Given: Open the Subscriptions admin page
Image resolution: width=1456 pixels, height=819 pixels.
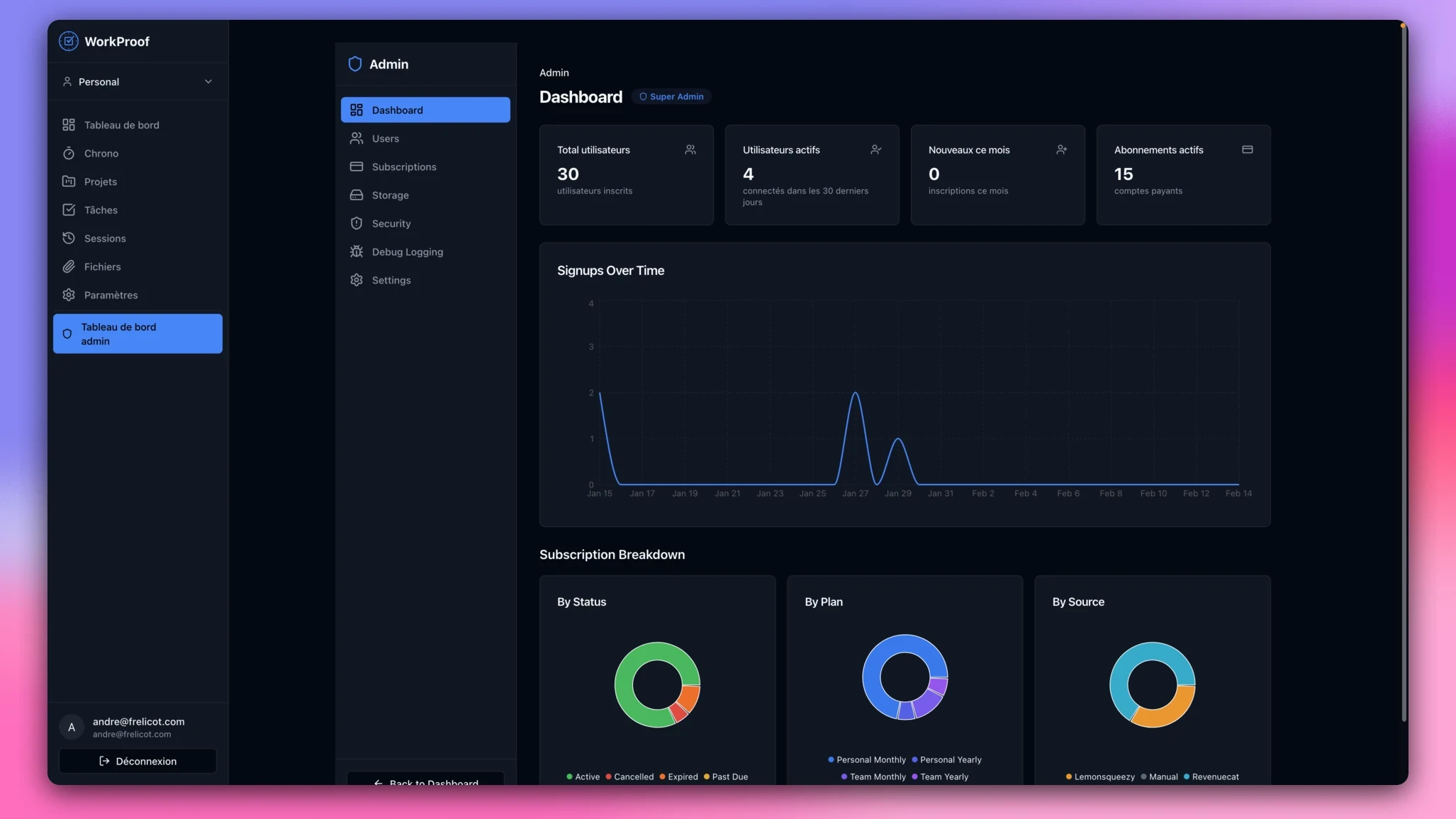Looking at the screenshot, I should click(425, 166).
